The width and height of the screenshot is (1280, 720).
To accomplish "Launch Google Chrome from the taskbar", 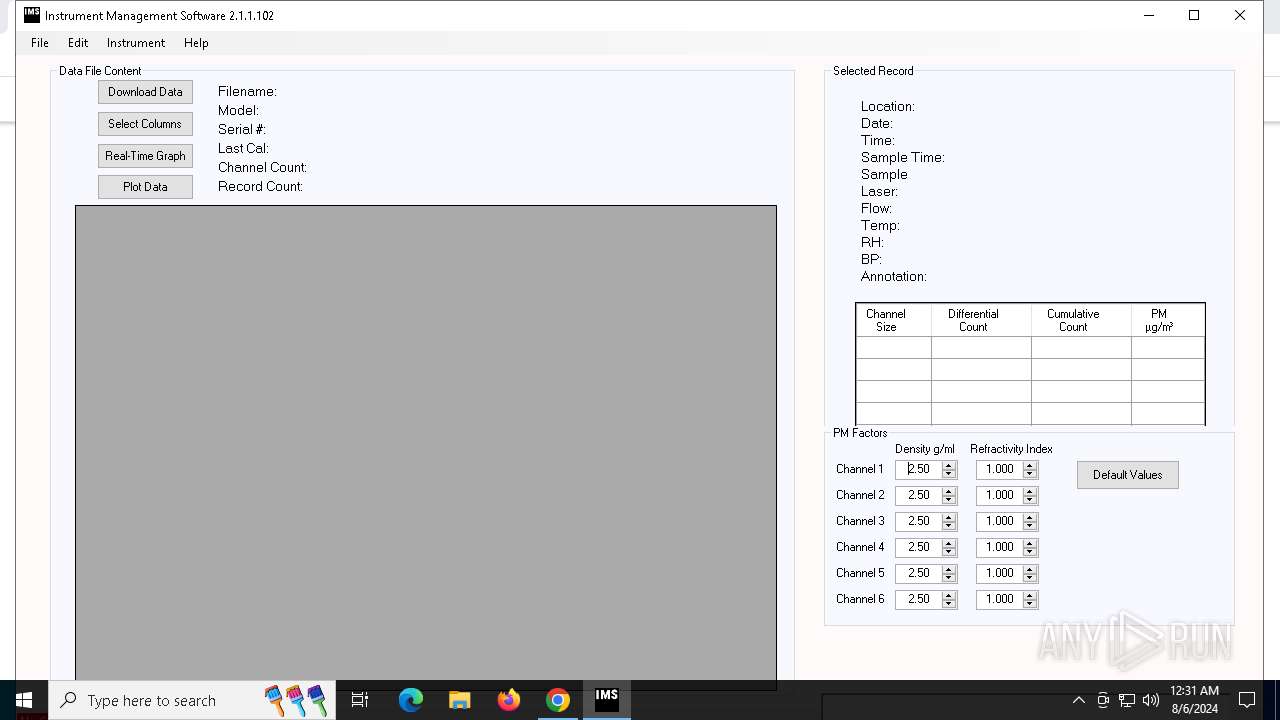I will [558, 700].
